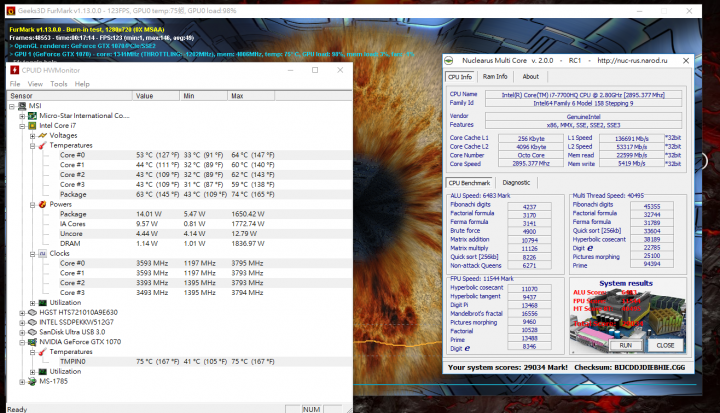Expand the SanDisk Ultra USB 3.0 node

[22, 332]
